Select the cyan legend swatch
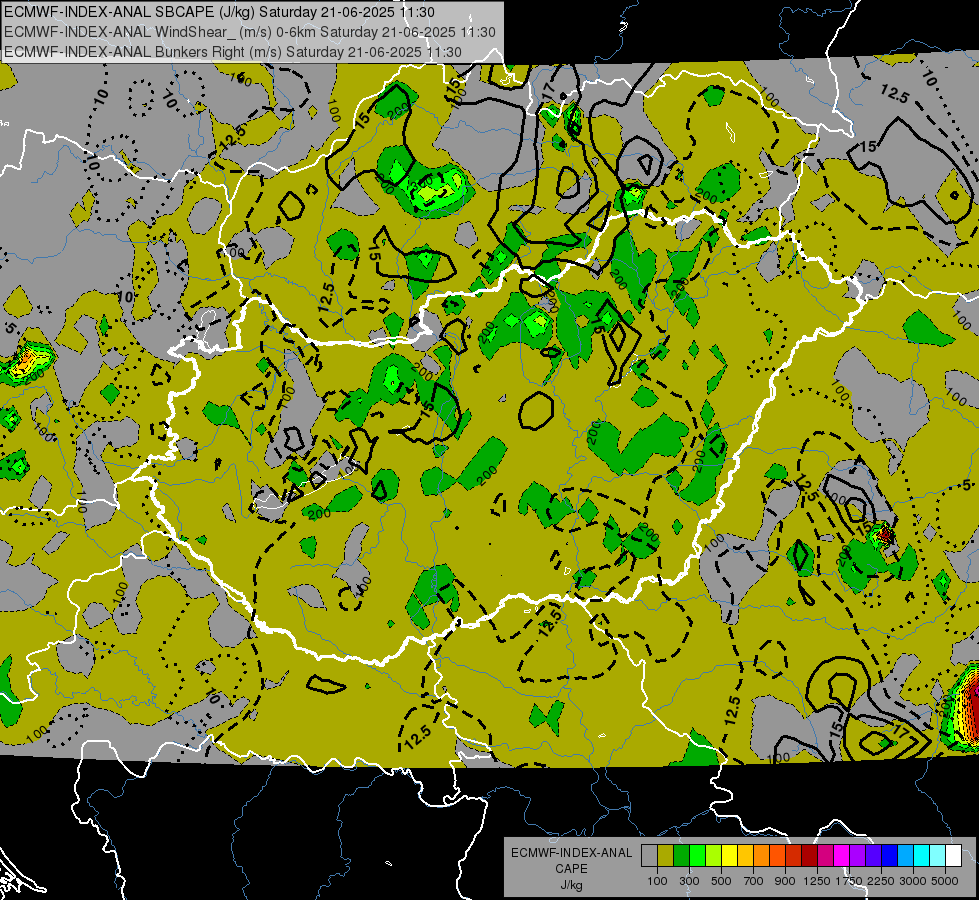Image resolution: width=979 pixels, height=900 pixels. click(922, 855)
